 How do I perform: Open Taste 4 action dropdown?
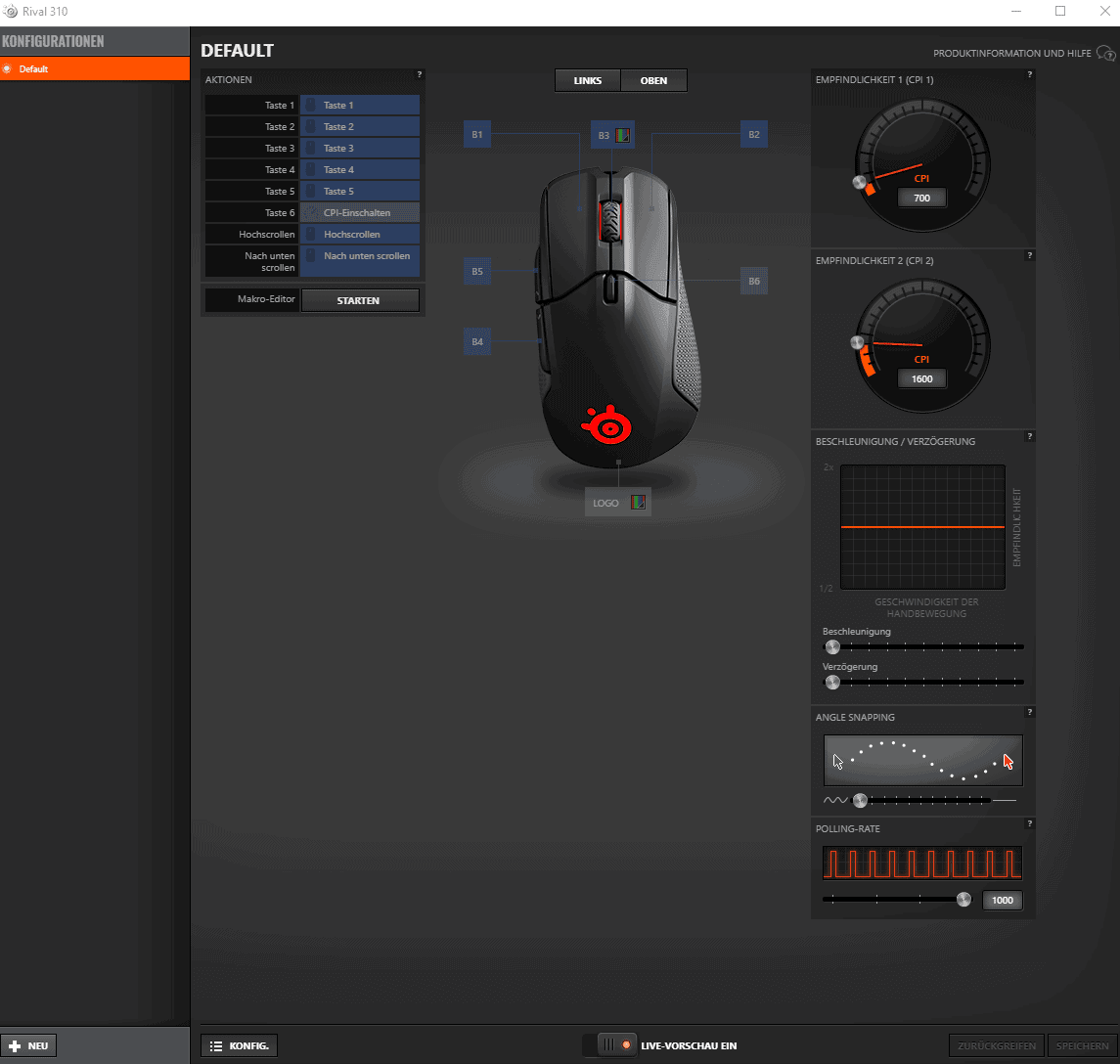[359, 169]
